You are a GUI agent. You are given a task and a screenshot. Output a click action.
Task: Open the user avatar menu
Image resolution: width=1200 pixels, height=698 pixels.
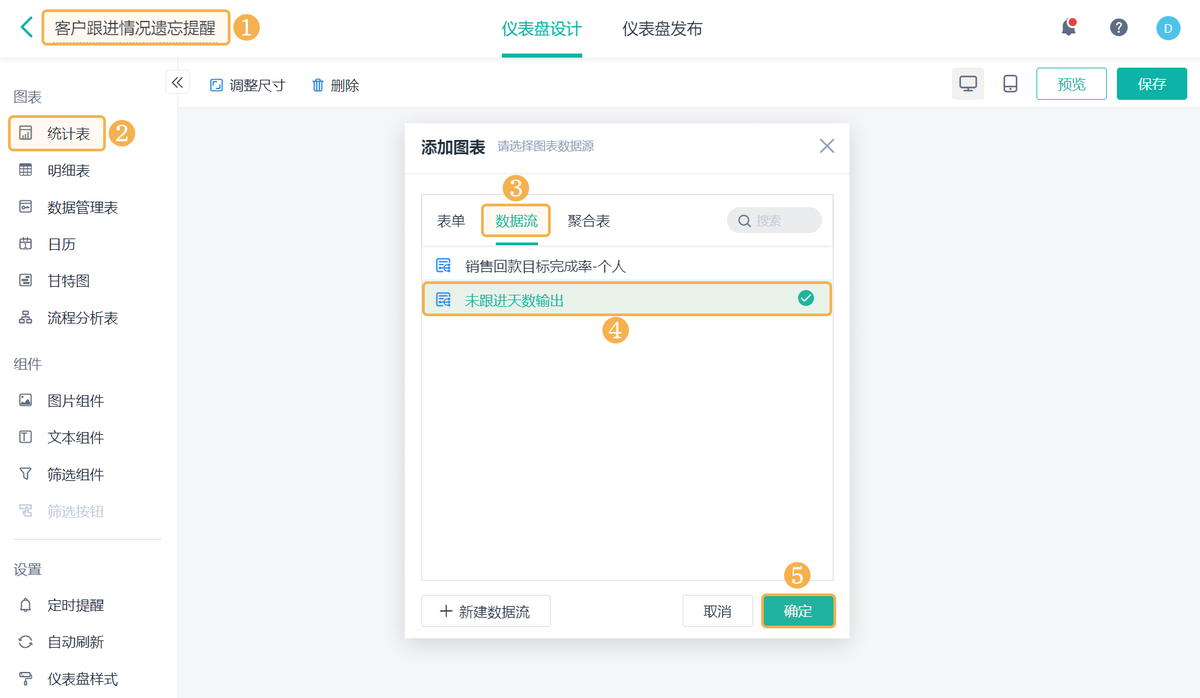pyautogui.click(x=1168, y=28)
